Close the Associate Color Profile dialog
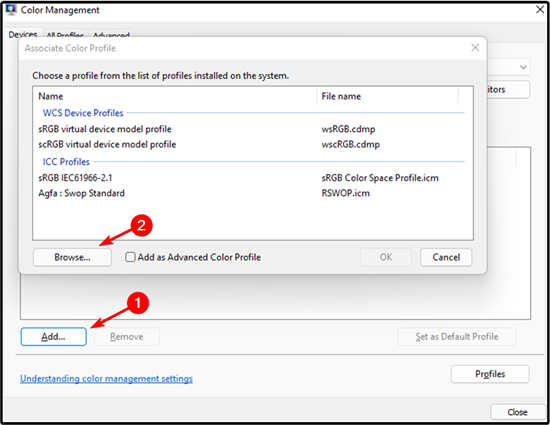Image resolution: width=550 pixels, height=425 pixels. coord(475,48)
